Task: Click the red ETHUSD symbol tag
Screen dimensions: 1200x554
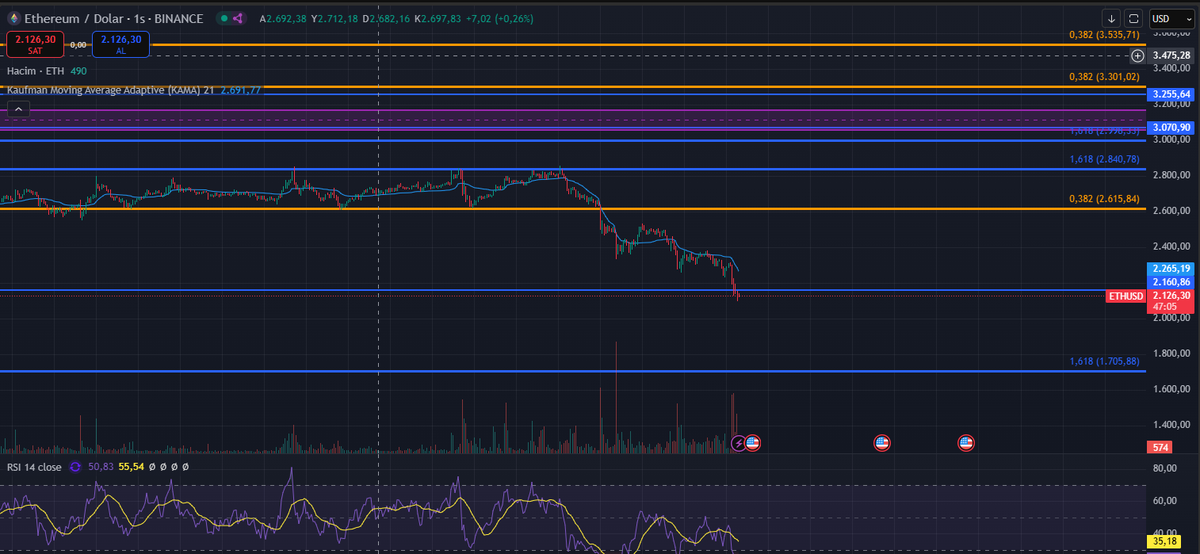Action: click(1126, 297)
